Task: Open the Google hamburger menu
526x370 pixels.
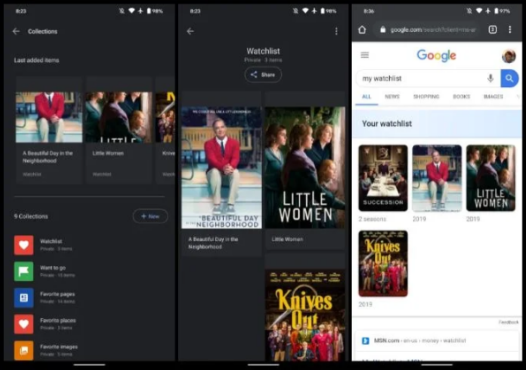Action: [365, 55]
